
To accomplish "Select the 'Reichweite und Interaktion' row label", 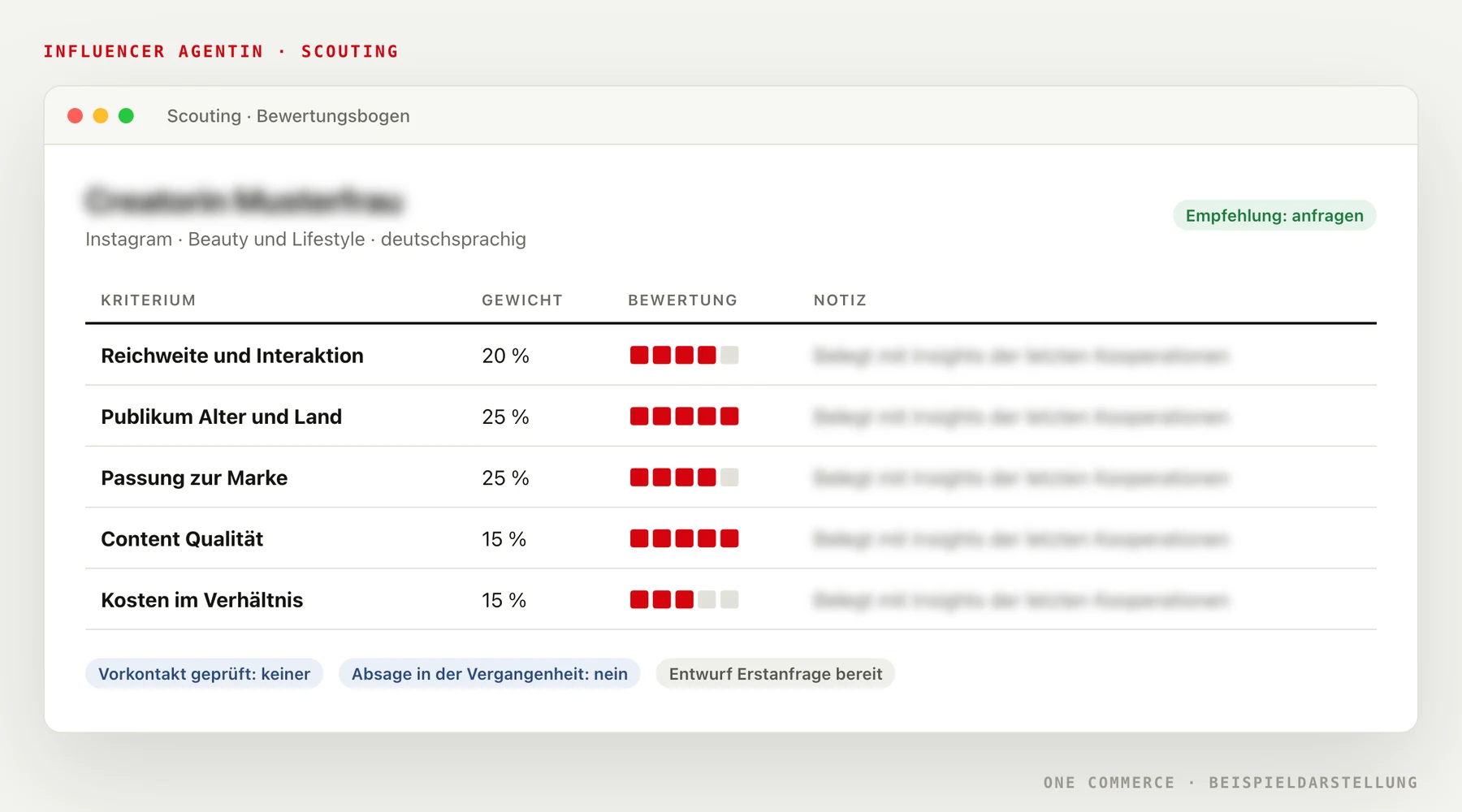I will pyautogui.click(x=232, y=356).
